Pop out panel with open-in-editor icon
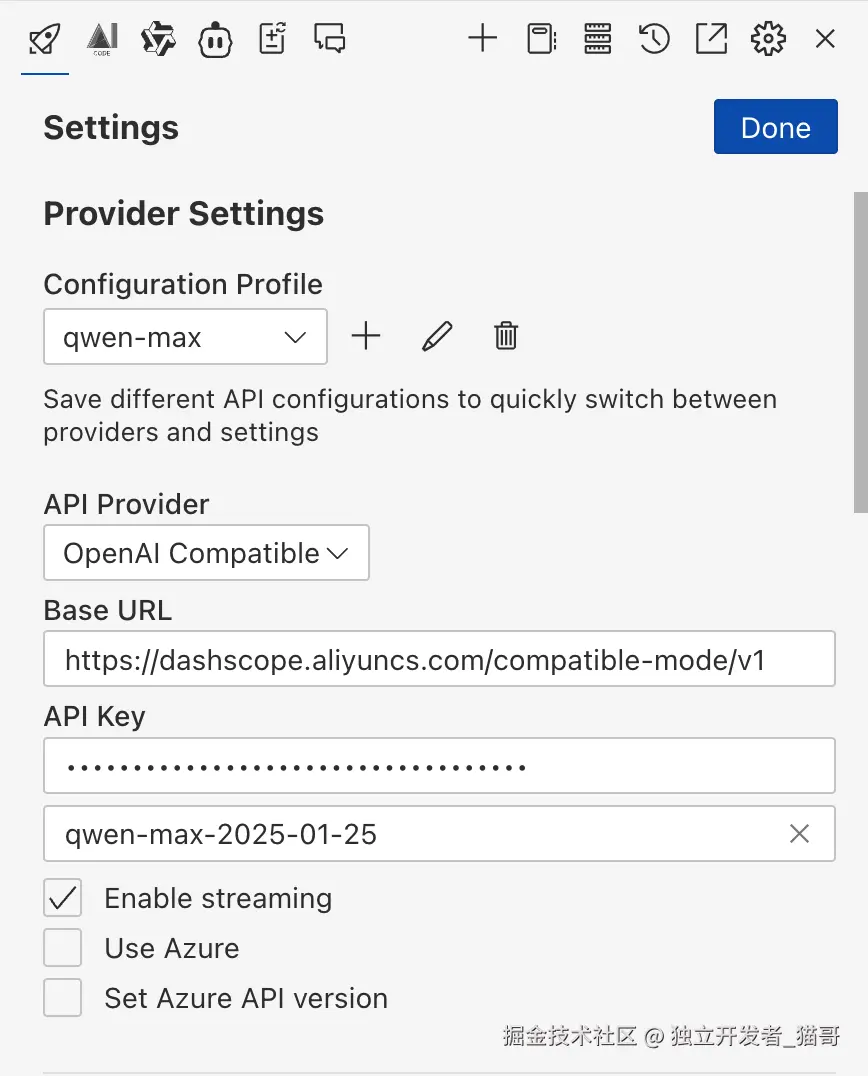Image resolution: width=868 pixels, height=1076 pixels. [x=711, y=39]
